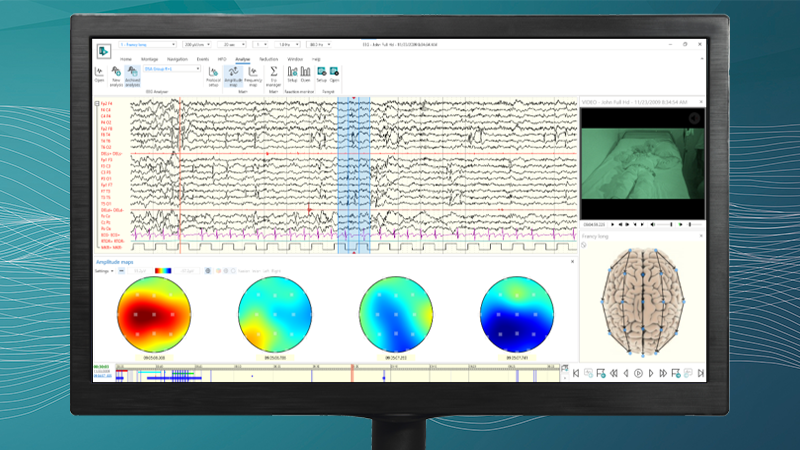Click the speaker icon in video panel
This screenshot has width=800, height=450.
point(653,224)
